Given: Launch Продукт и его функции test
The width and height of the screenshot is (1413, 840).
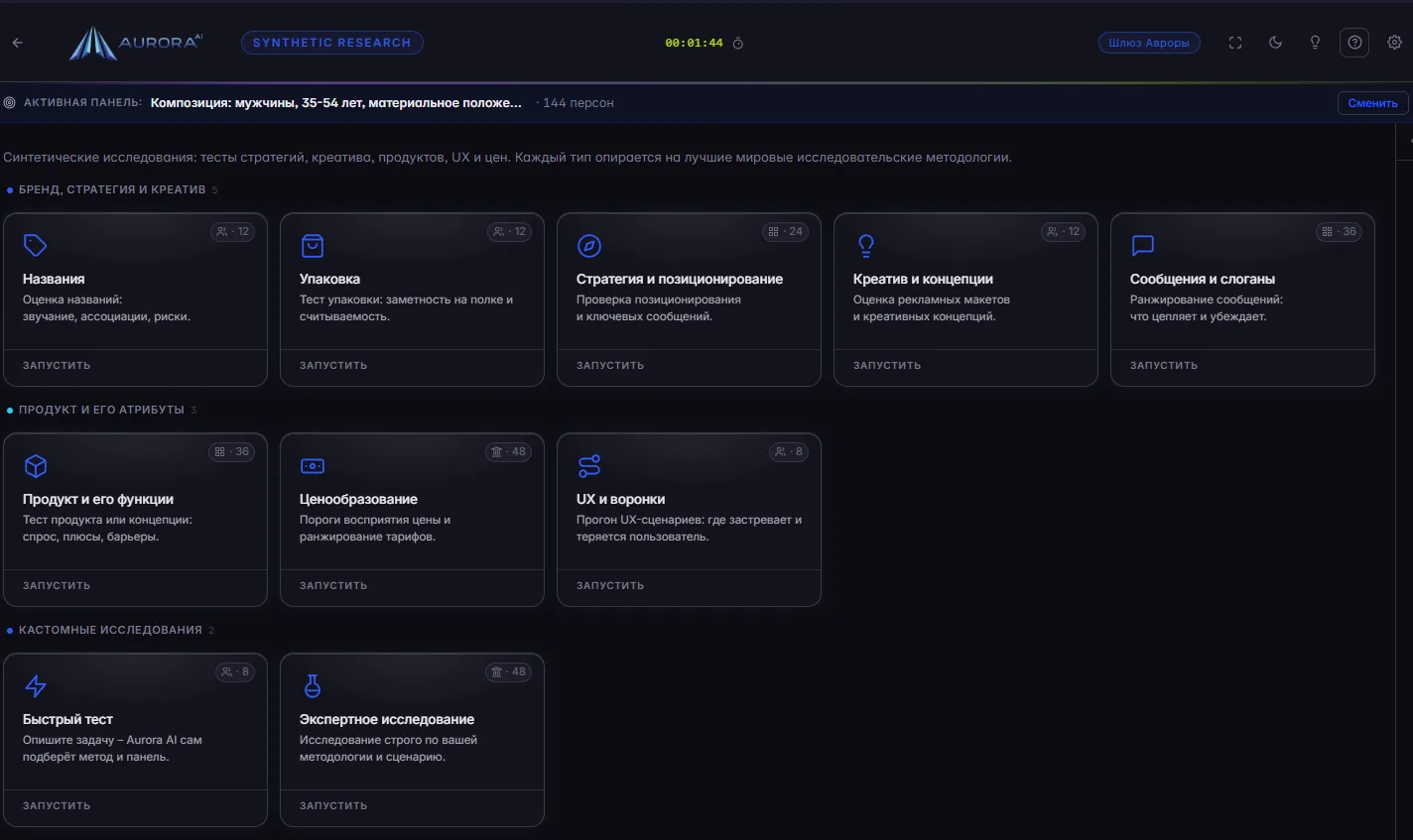Looking at the screenshot, I should (x=57, y=586).
